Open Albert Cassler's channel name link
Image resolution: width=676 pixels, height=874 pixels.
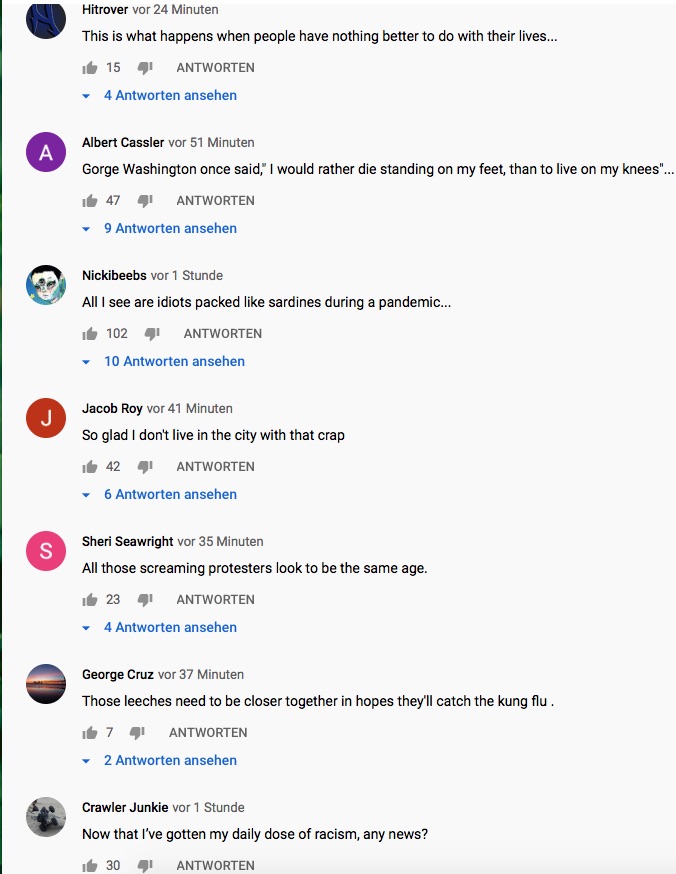(123, 143)
